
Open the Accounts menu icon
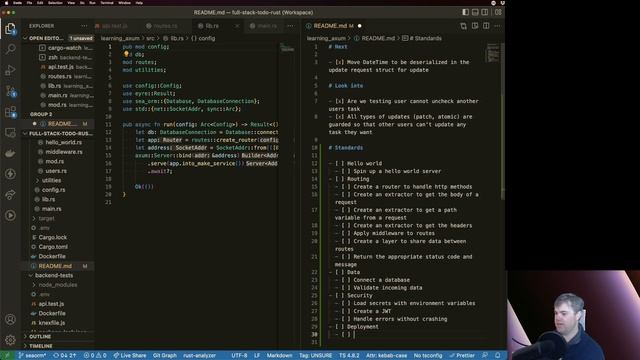tap(10, 319)
